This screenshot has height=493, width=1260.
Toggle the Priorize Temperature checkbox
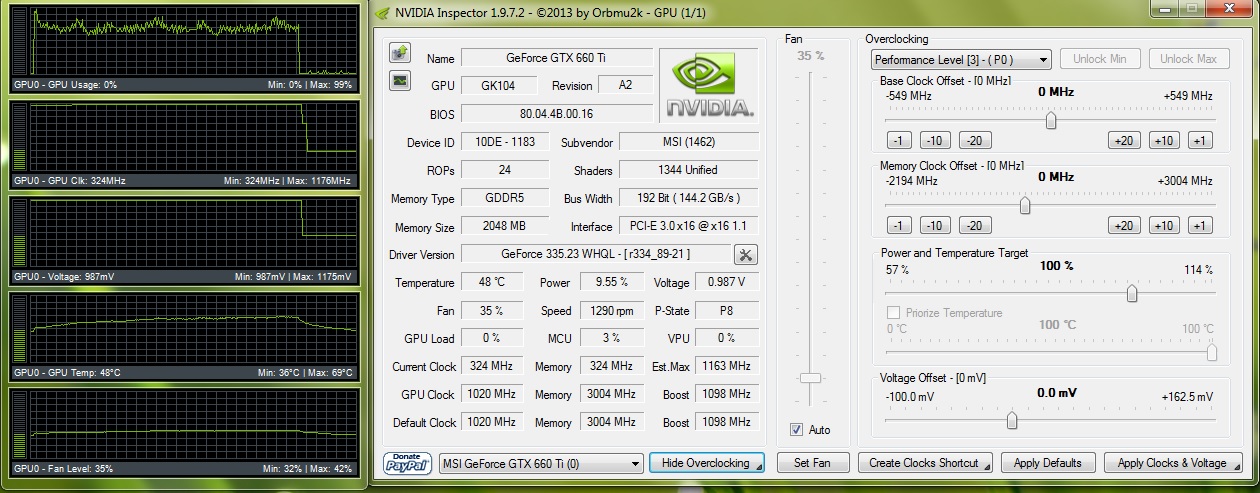[894, 313]
